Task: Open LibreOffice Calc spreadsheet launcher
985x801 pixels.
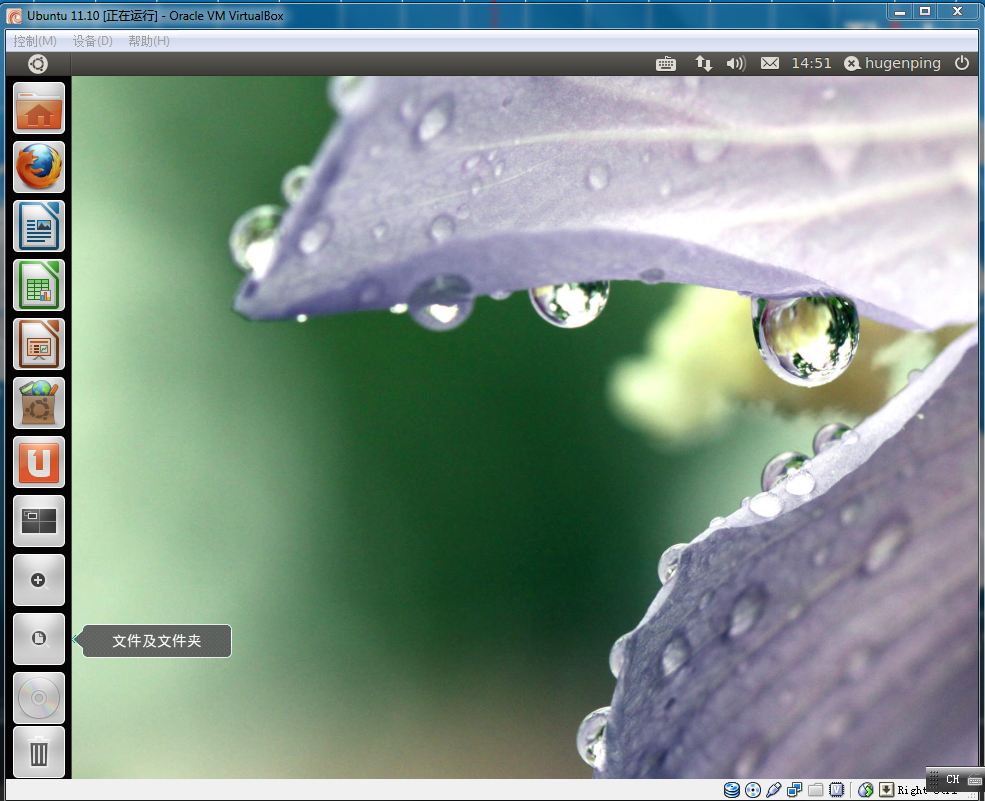Action: [39, 285]
